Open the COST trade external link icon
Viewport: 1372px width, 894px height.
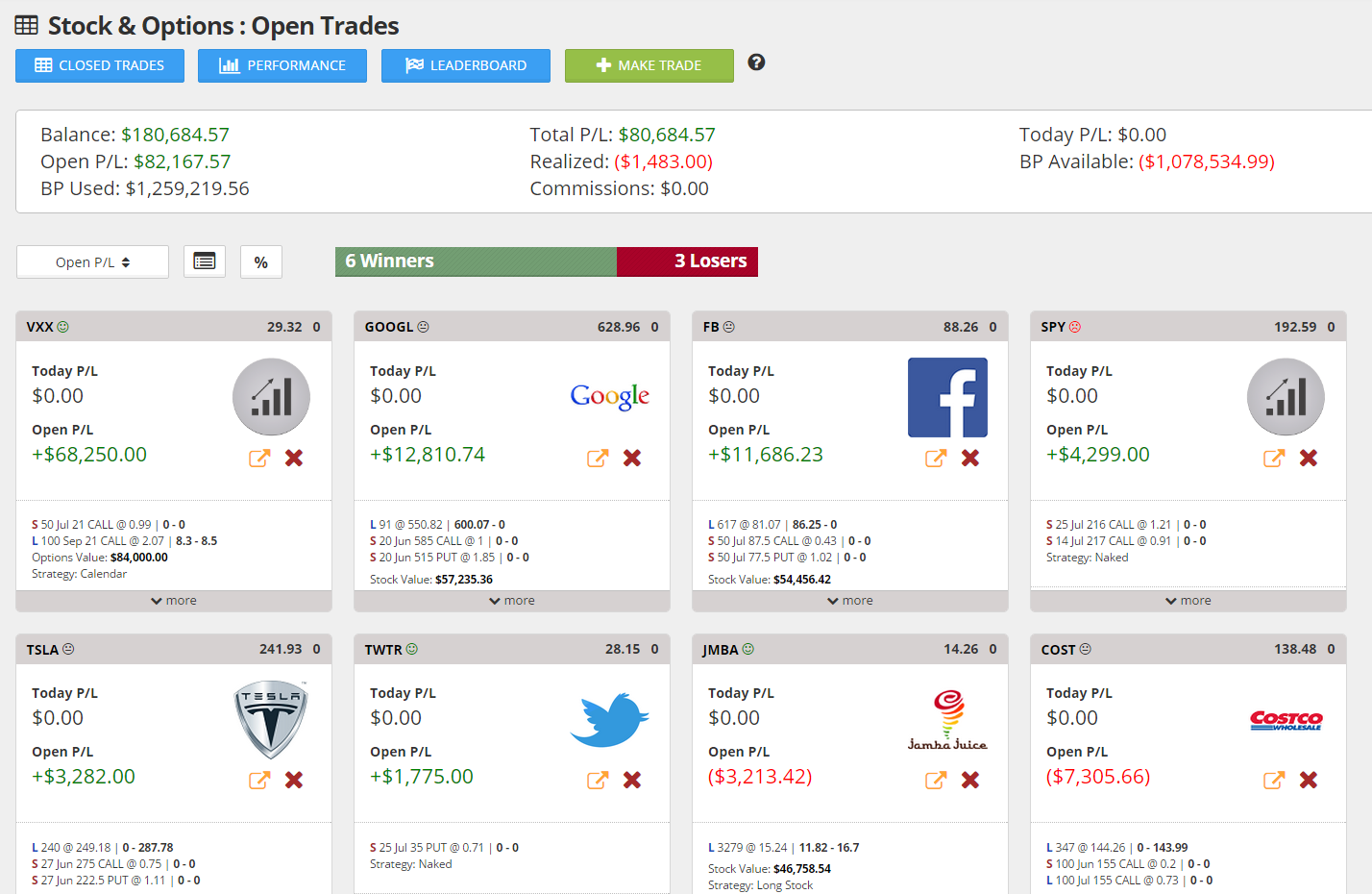click(1274, 780)
